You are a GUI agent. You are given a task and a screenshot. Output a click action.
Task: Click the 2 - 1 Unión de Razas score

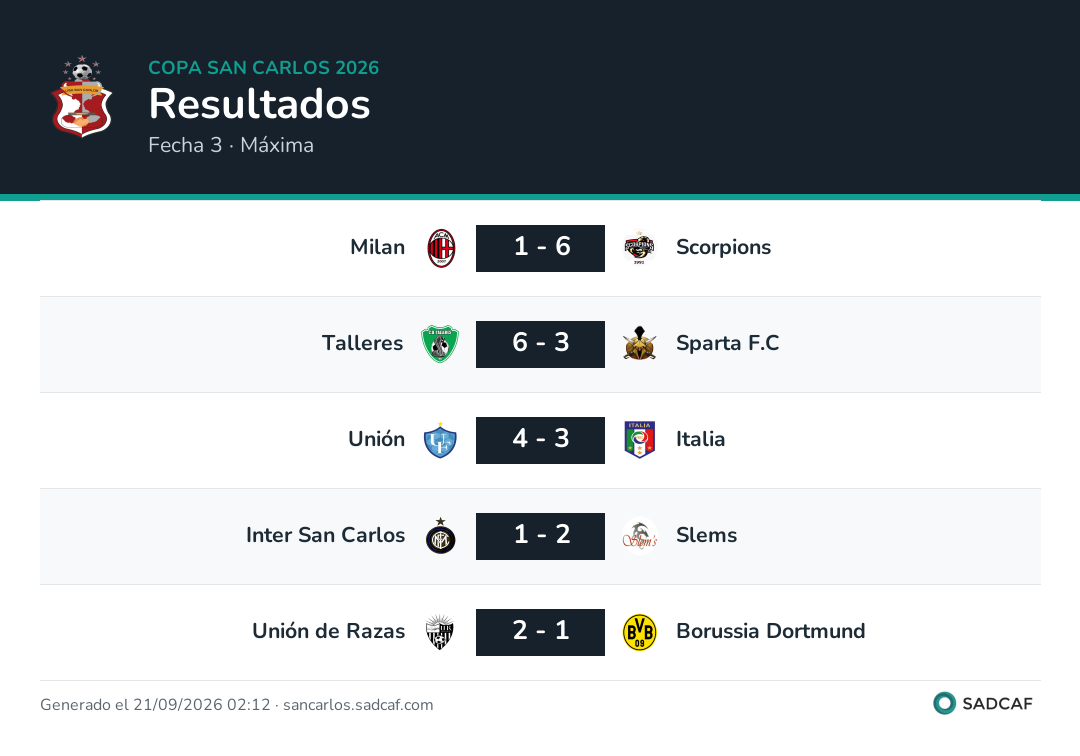point(541,632)
